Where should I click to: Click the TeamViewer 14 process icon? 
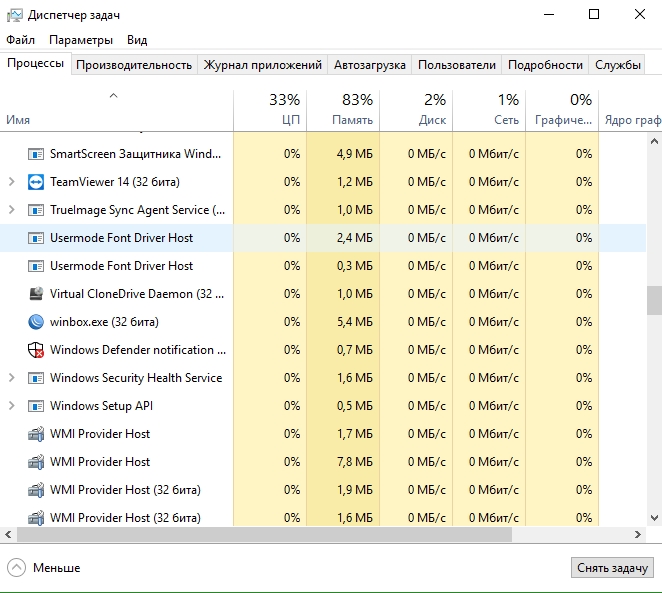pyautogui.click(x=36, y=182)
